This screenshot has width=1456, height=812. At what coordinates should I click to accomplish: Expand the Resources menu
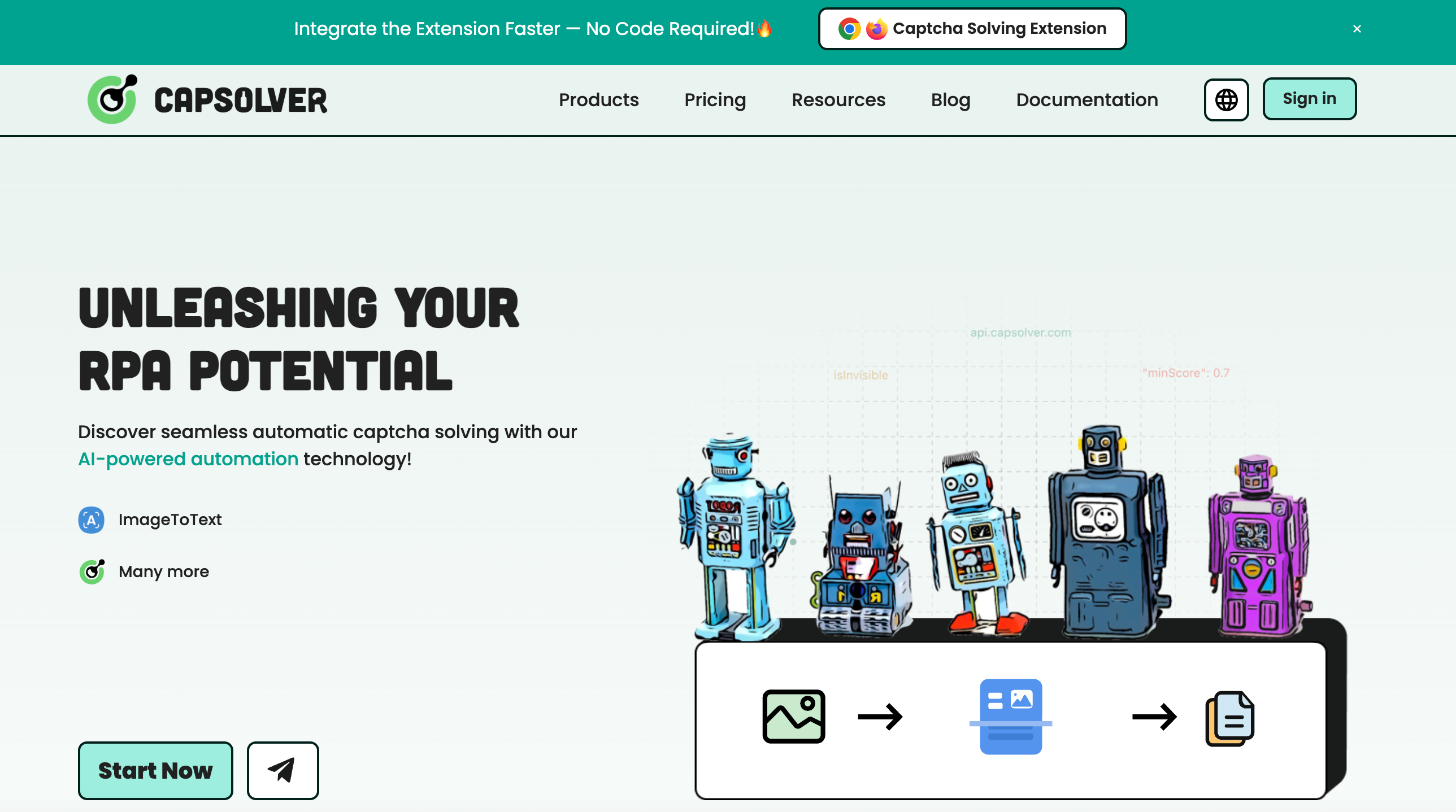pyautogui.click(x=838, y=100)
